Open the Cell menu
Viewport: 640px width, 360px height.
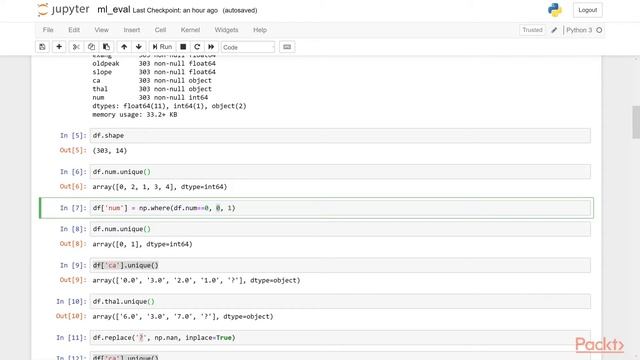[160, 30]
